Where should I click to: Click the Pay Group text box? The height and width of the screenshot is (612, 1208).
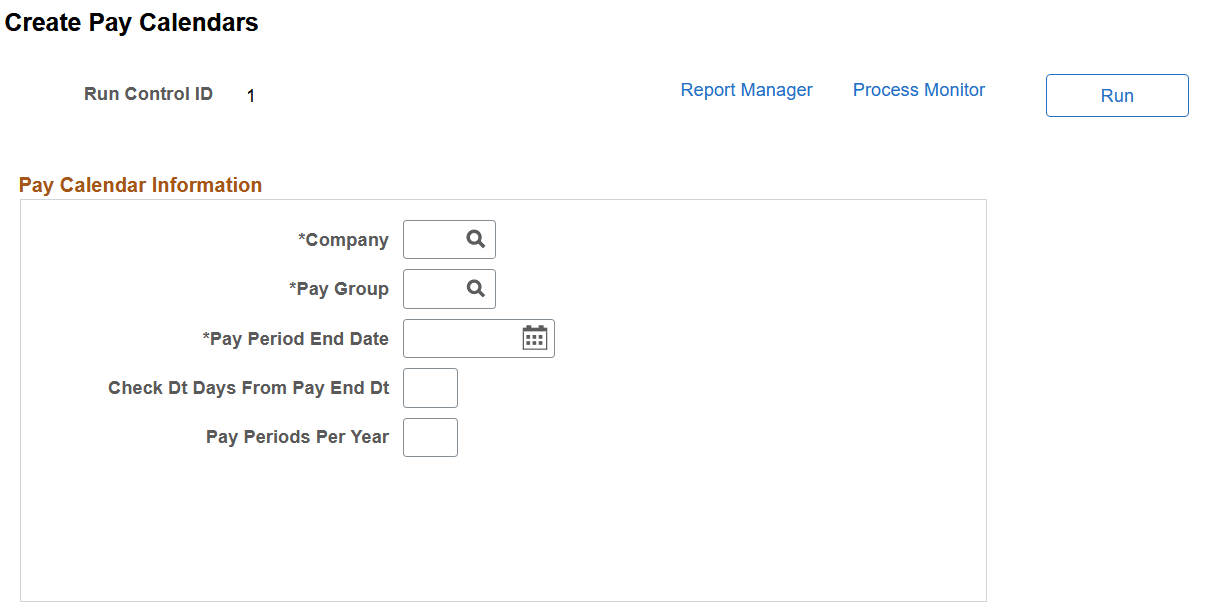pos(430,288)
